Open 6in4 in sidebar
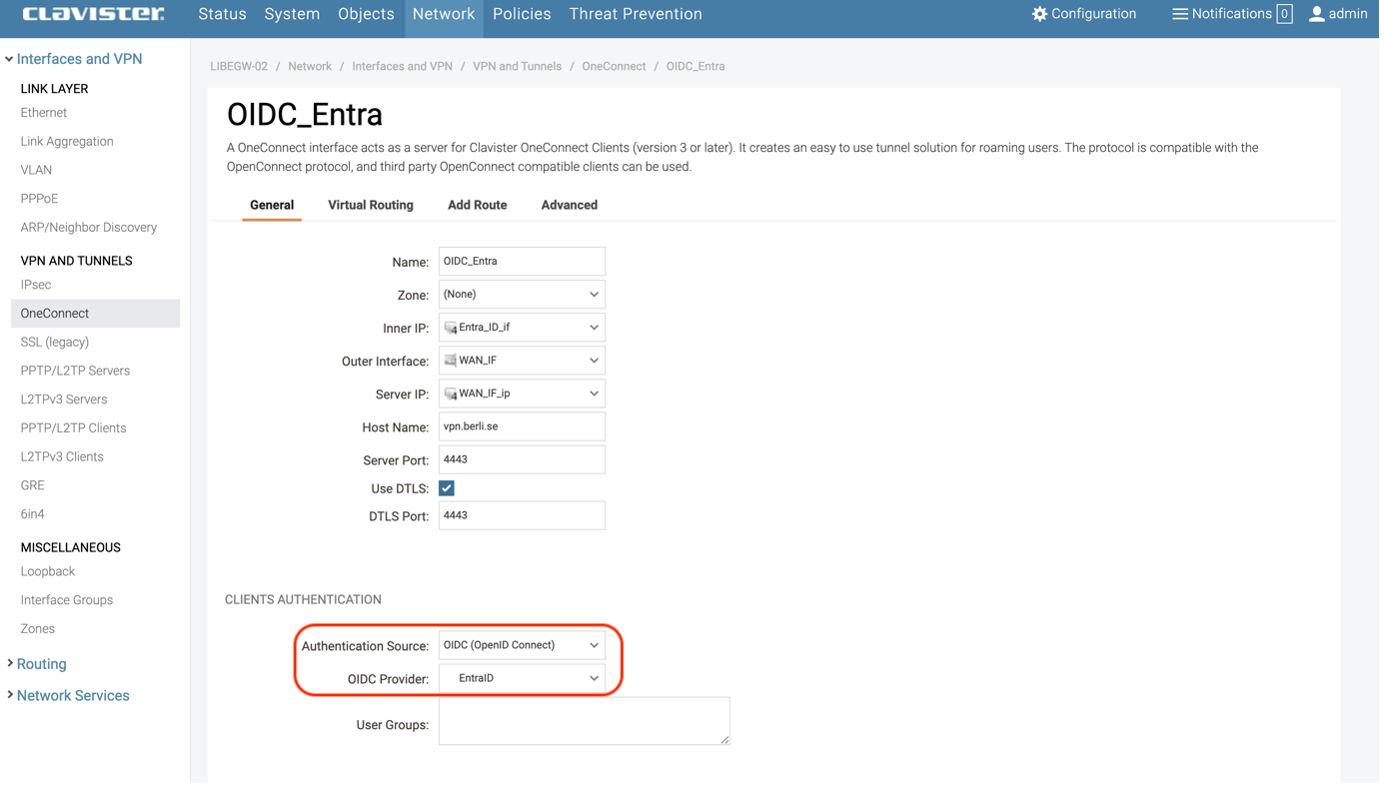 (x=32, y=514)
